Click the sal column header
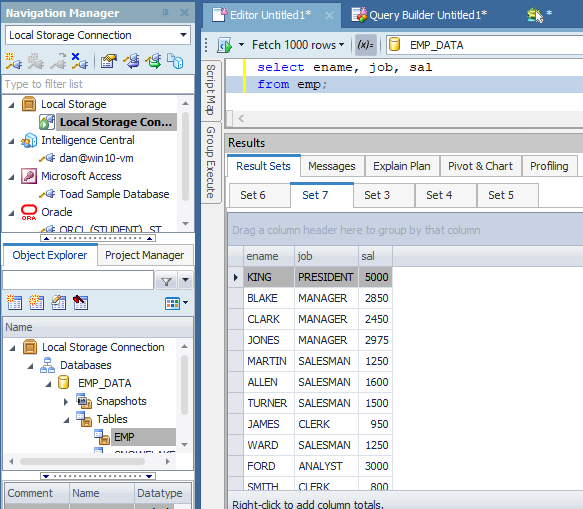This screenshot has width=583, height=509. 375,256
